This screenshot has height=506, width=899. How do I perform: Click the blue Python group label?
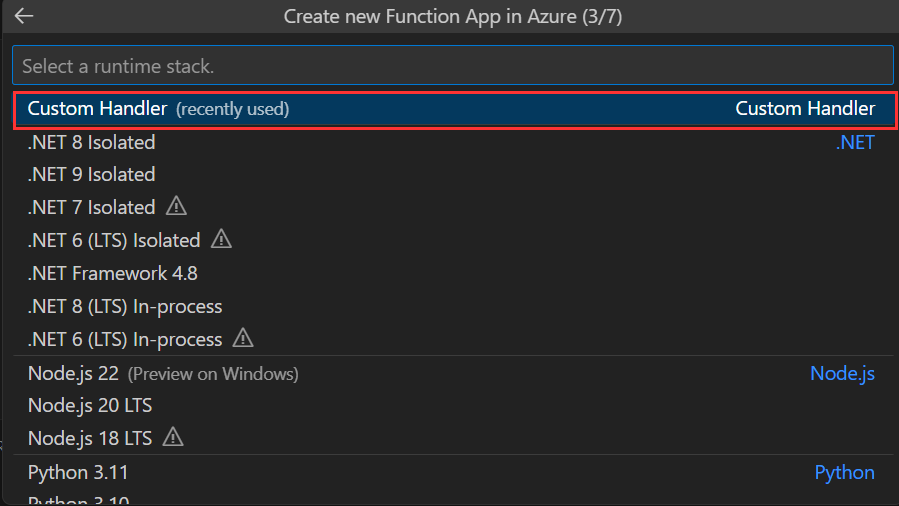pyautogui.click(x=845, y=473)
